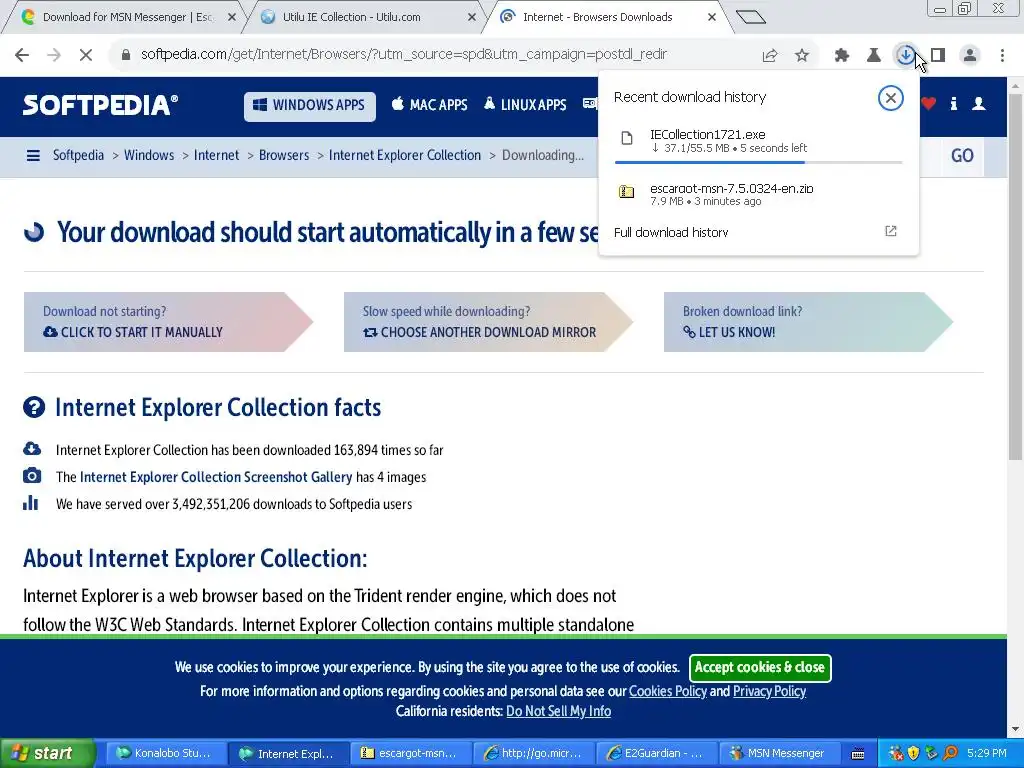Click the GO search button

[962, 156]
